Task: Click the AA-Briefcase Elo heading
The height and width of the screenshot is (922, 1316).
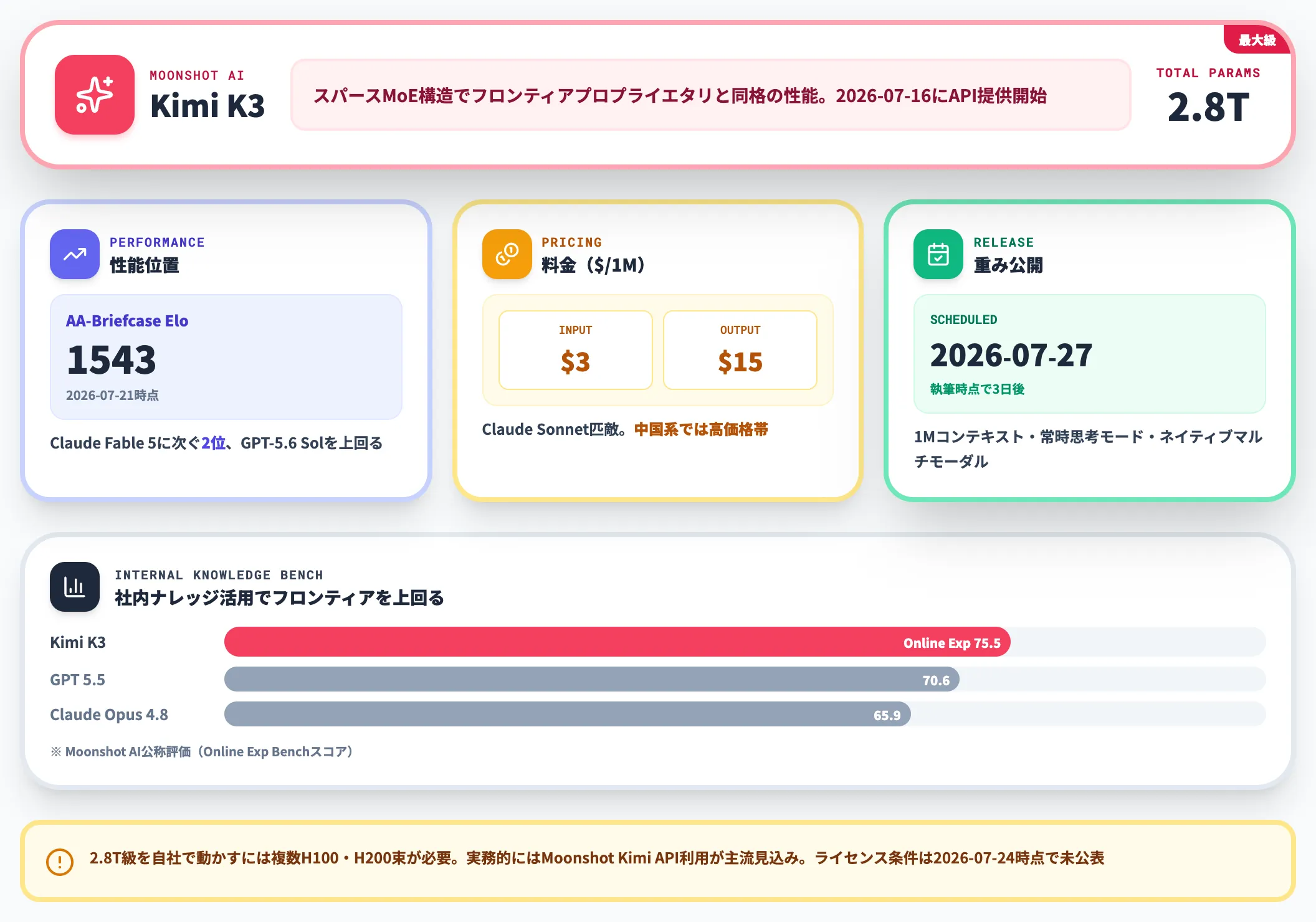Action: pyautogui.click(x=127, y=321)
